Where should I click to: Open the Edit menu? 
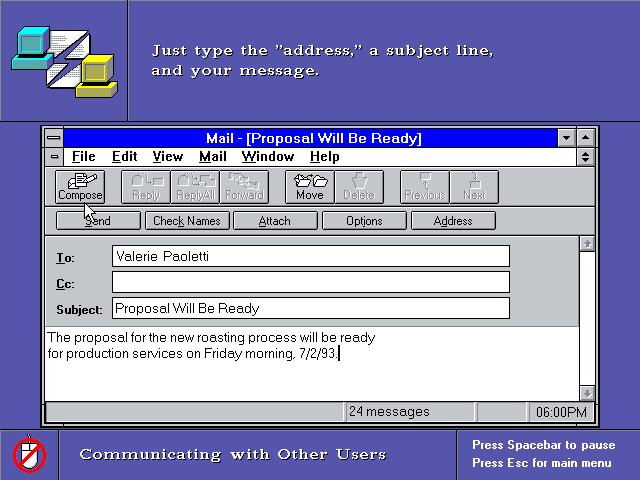124,157
